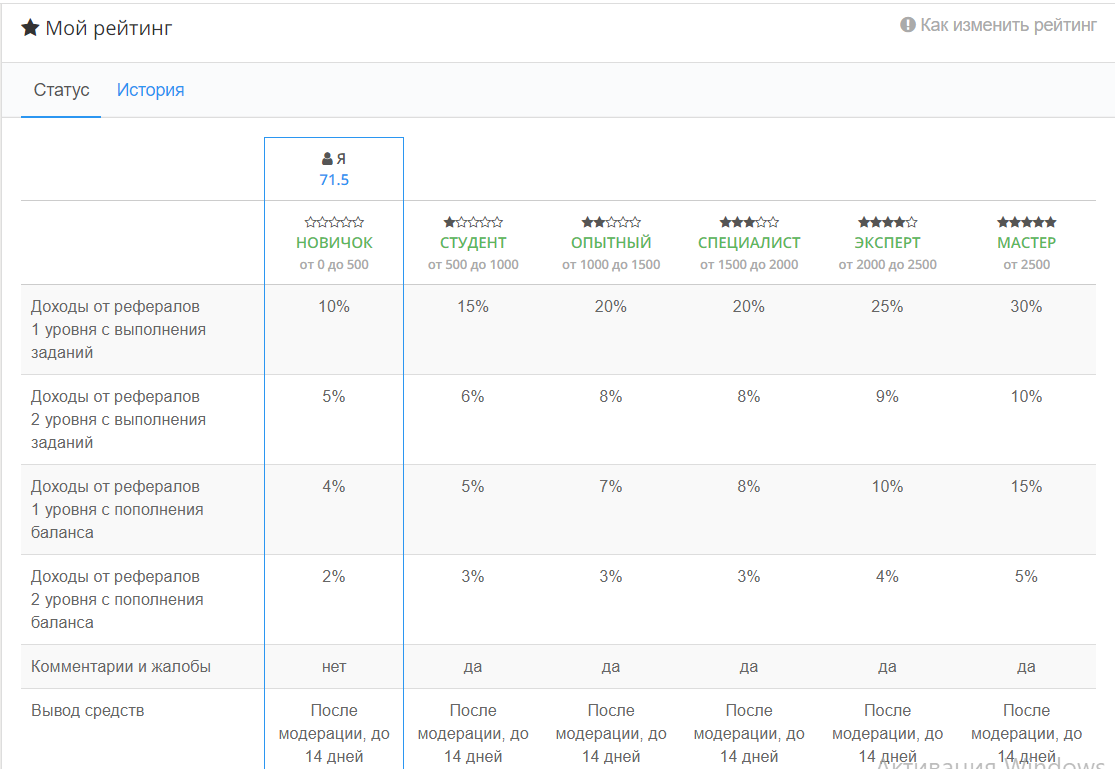The height and width of the screenshot is (769, 1115).
Task: Click the 15% cell in СТУДЕНТ column
Action: coord(473,307)
